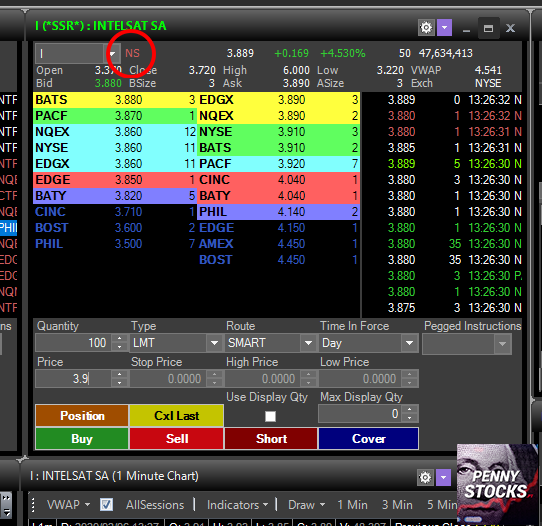
Task: Click the Max Display Qty field
Action: click(x=360, y=414)
